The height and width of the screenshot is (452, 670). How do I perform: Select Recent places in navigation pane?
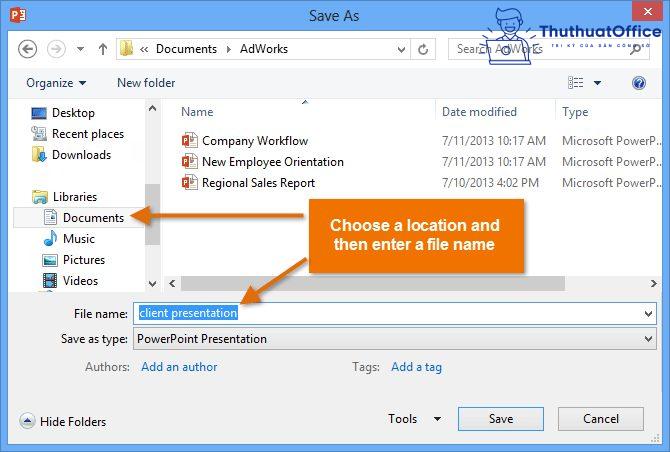click(88, 134)
